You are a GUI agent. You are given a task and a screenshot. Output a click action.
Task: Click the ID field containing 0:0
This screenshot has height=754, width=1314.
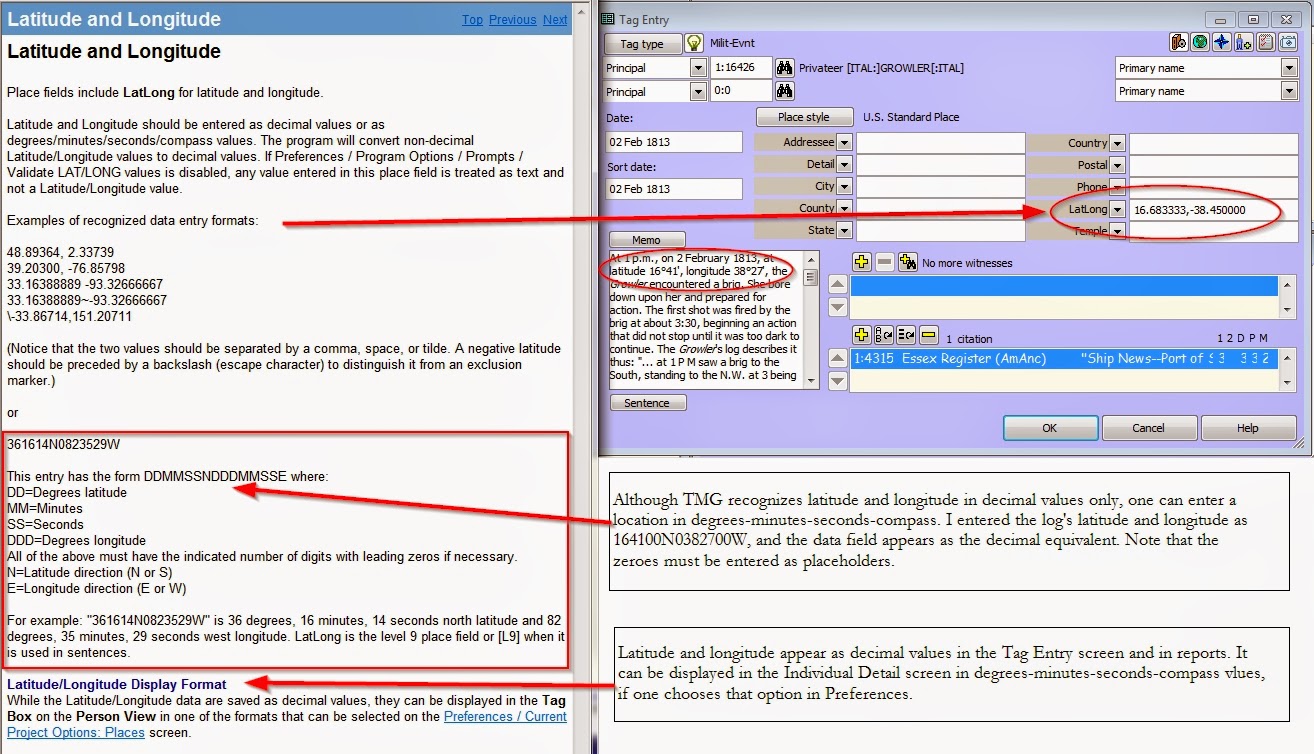[741, 91]
